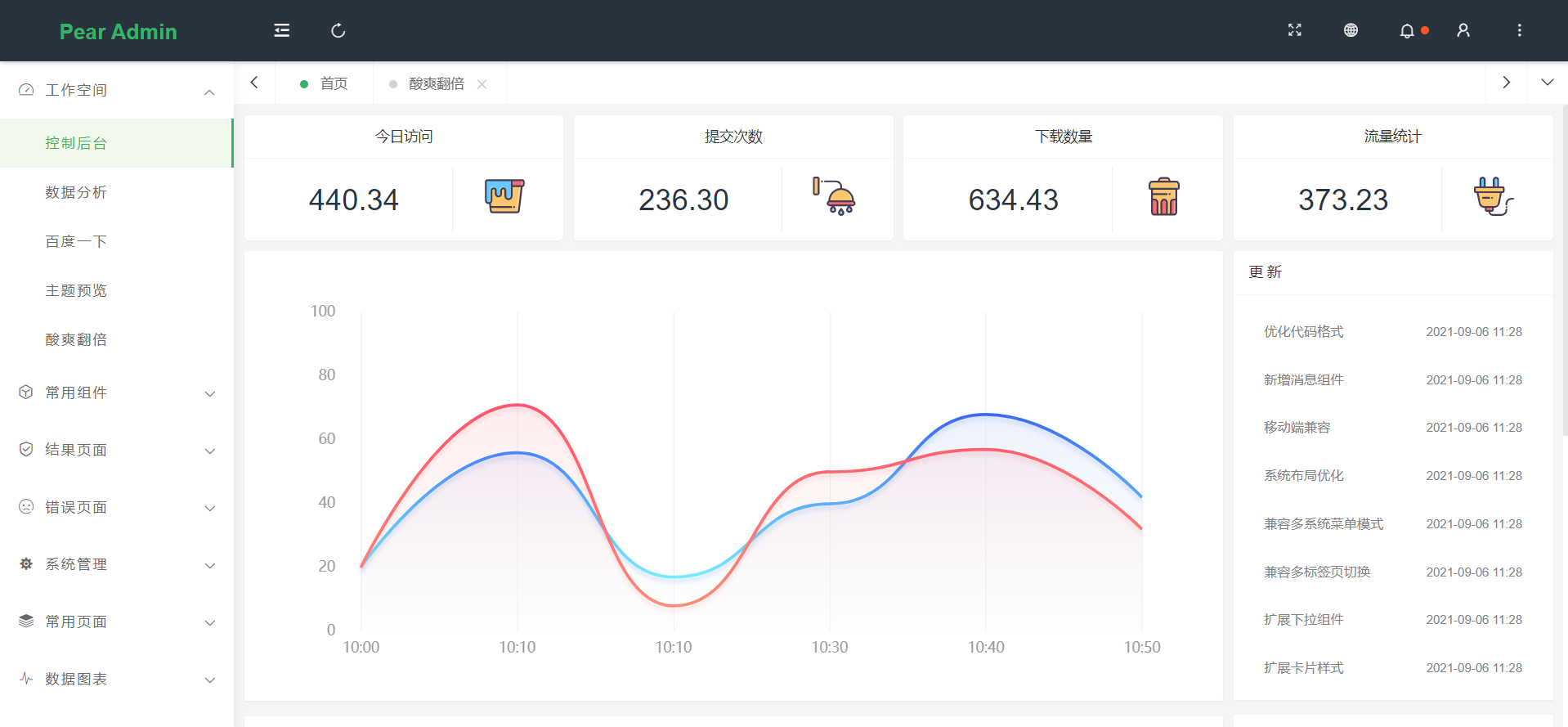Open 酸爽翻倍 in the sidebar
The width and height of the screenshot is (1568, 727).
click(x=117, y=339)
